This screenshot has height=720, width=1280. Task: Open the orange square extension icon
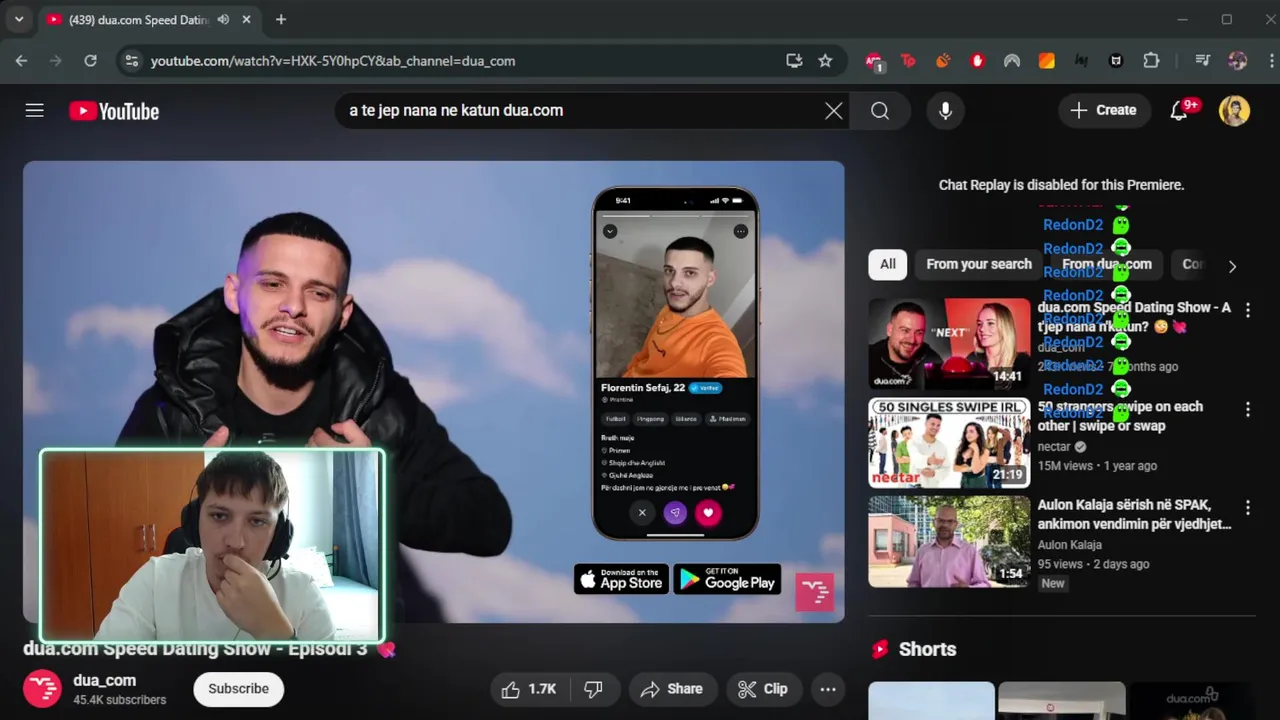tap(1047, 61)
